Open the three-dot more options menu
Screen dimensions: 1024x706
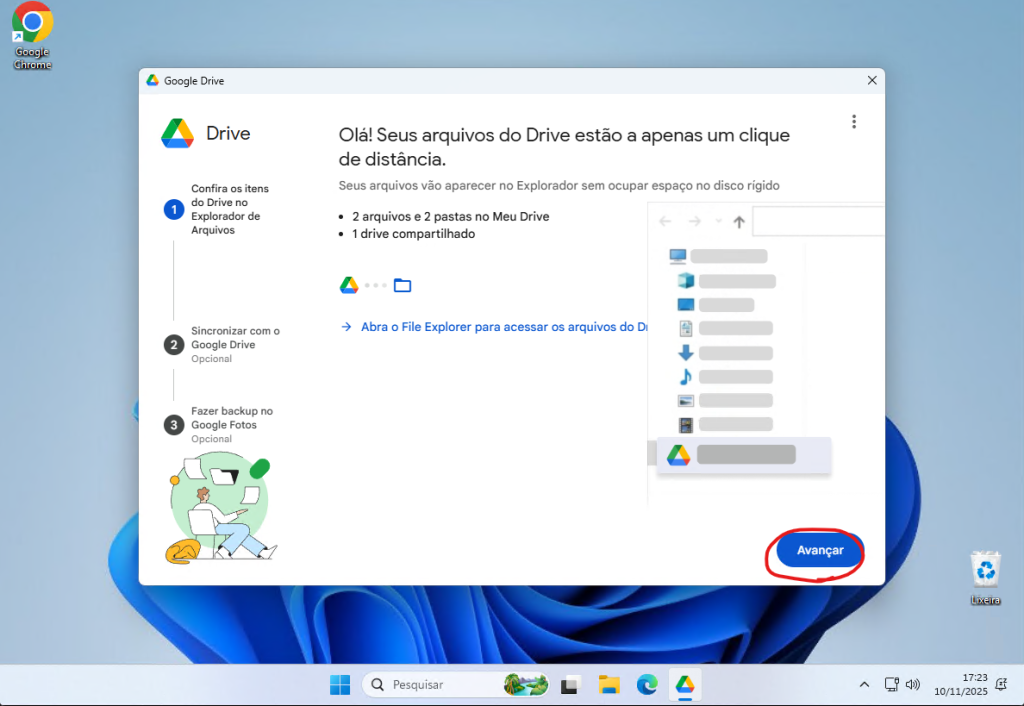tap(853, 122)
